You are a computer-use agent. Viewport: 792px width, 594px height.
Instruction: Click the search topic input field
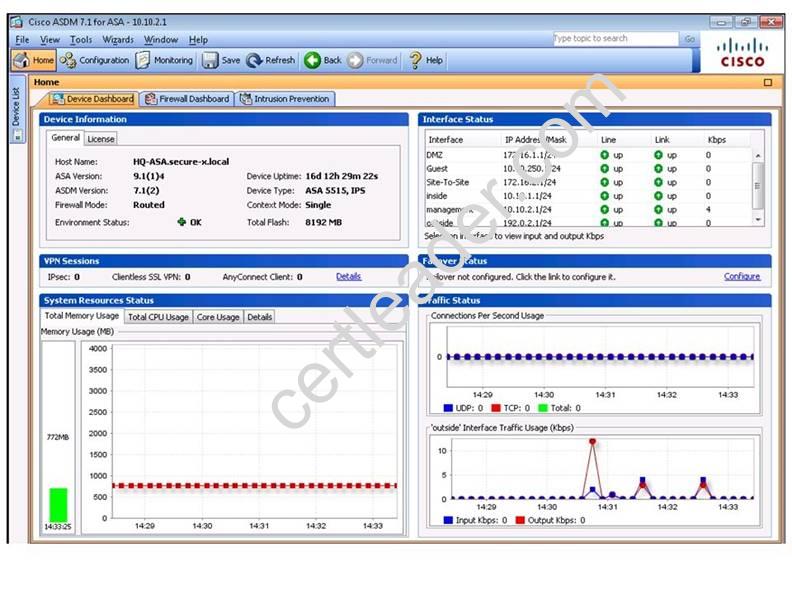pos(615,39)
